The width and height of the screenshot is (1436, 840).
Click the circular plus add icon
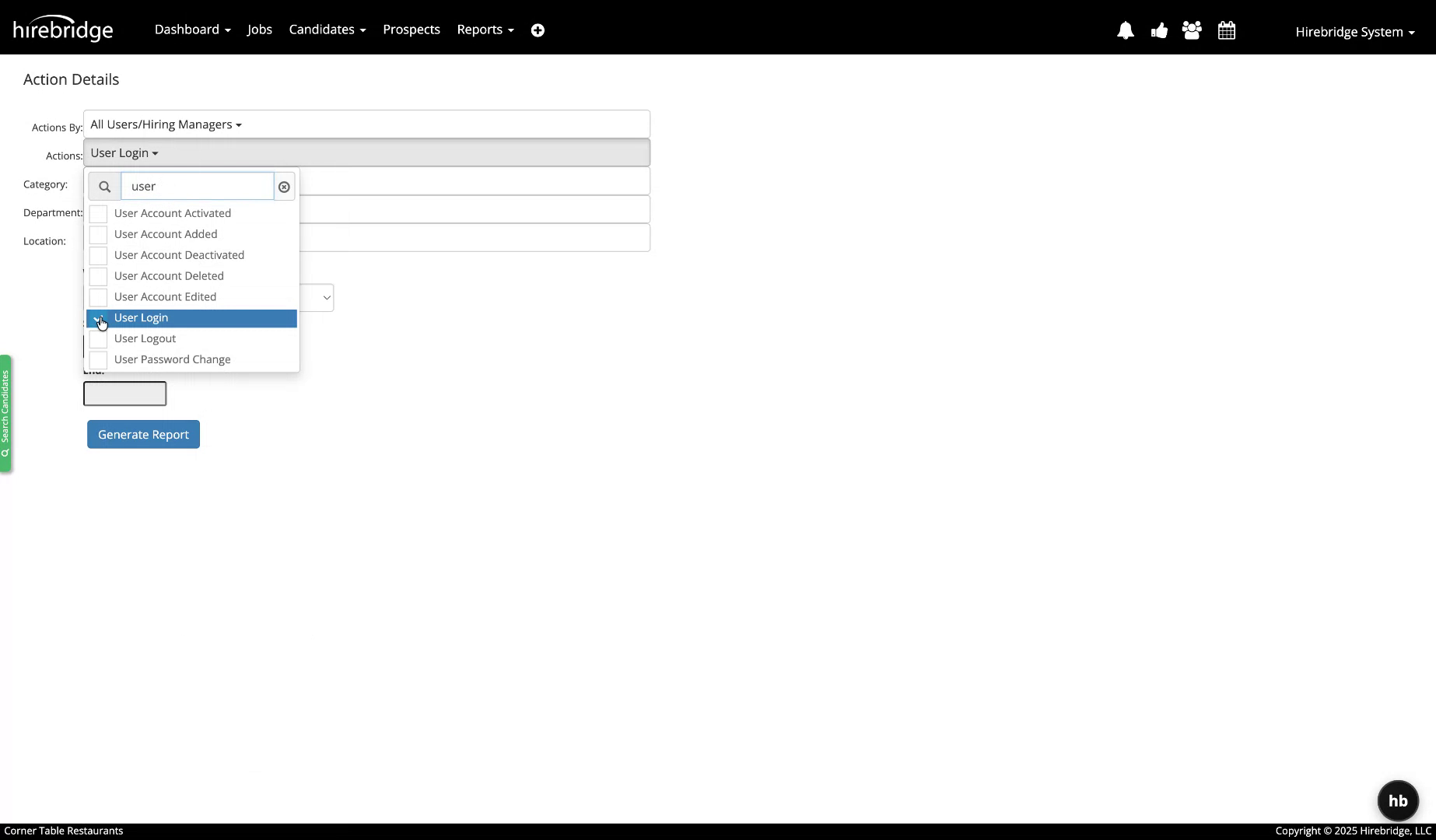[x=538, y=30]
